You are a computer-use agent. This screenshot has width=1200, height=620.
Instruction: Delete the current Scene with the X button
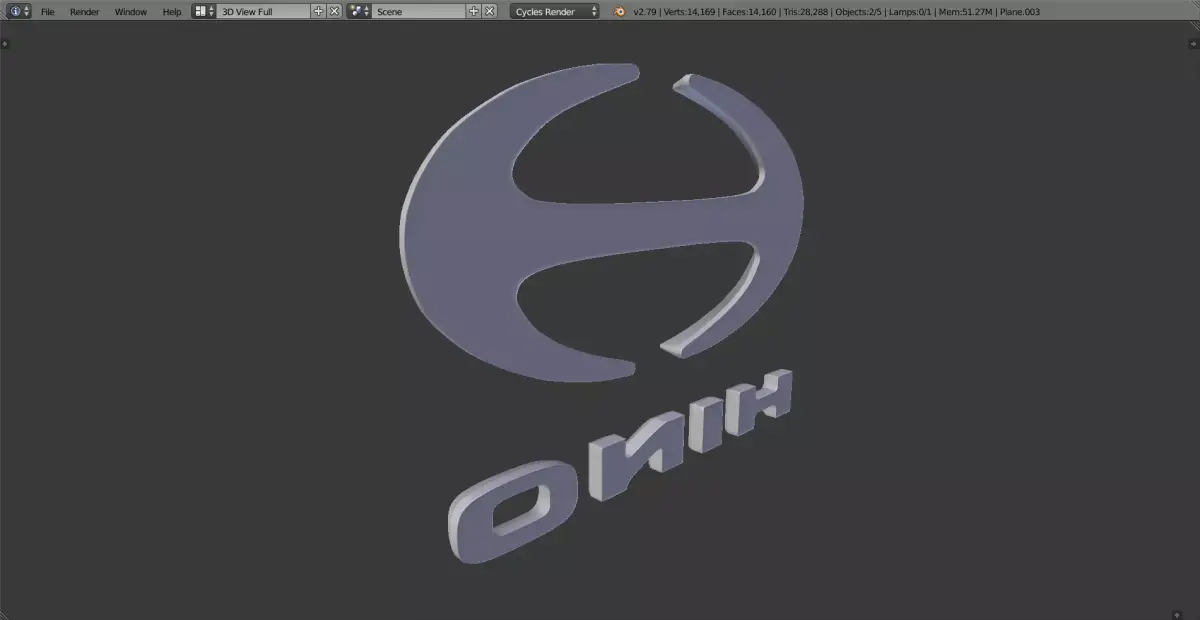tap(489, 11)
